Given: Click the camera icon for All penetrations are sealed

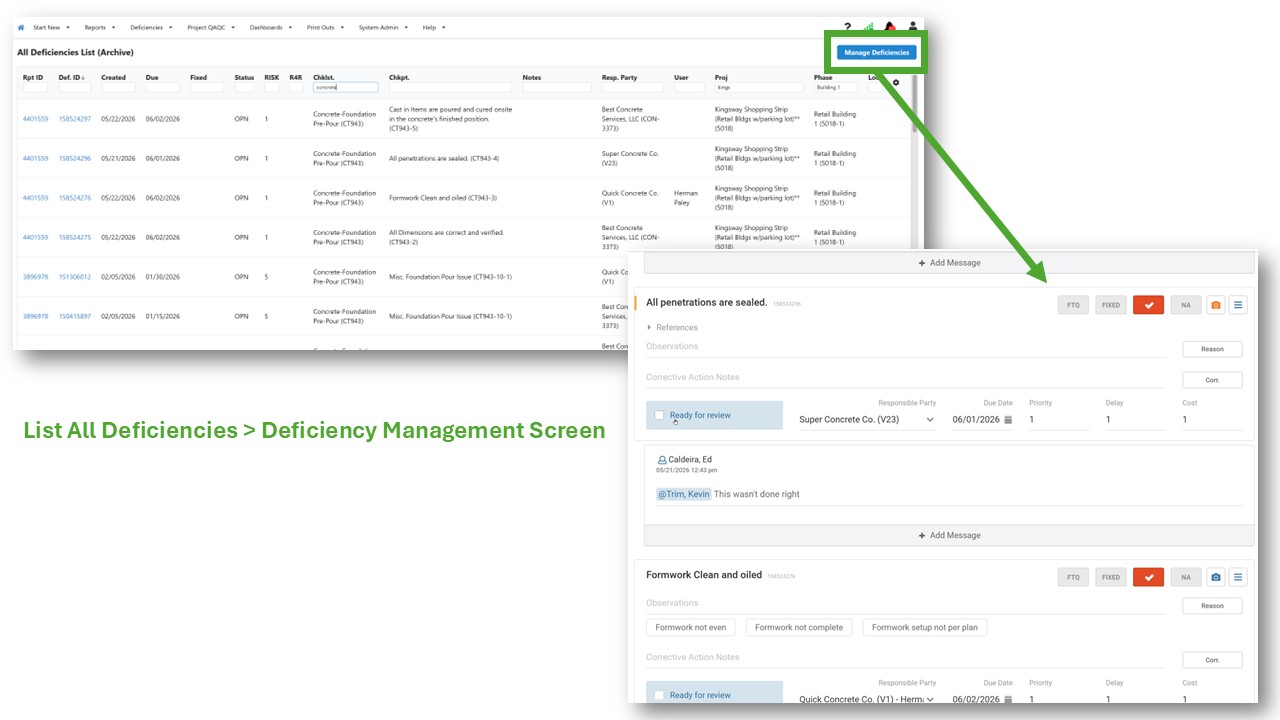Looking at the screenshot, I should point(1215,305).
